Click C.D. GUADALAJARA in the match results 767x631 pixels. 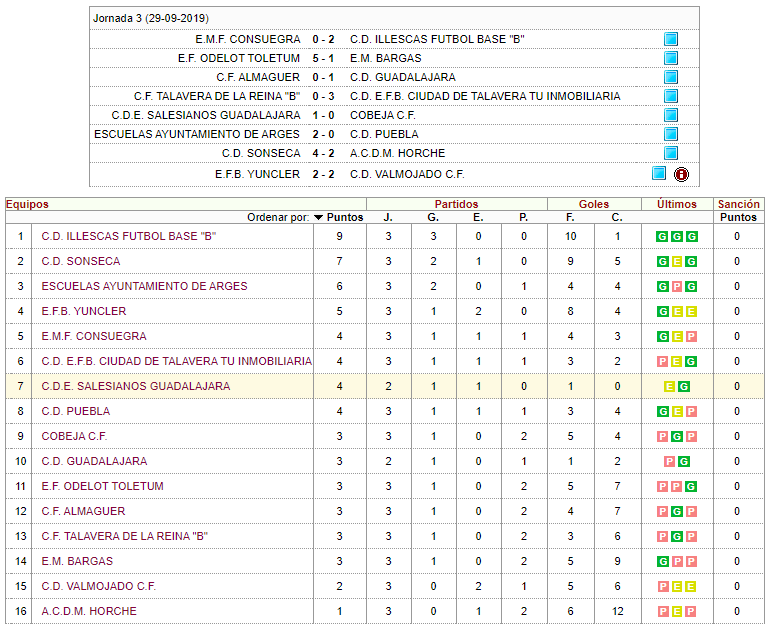point(403,77)
